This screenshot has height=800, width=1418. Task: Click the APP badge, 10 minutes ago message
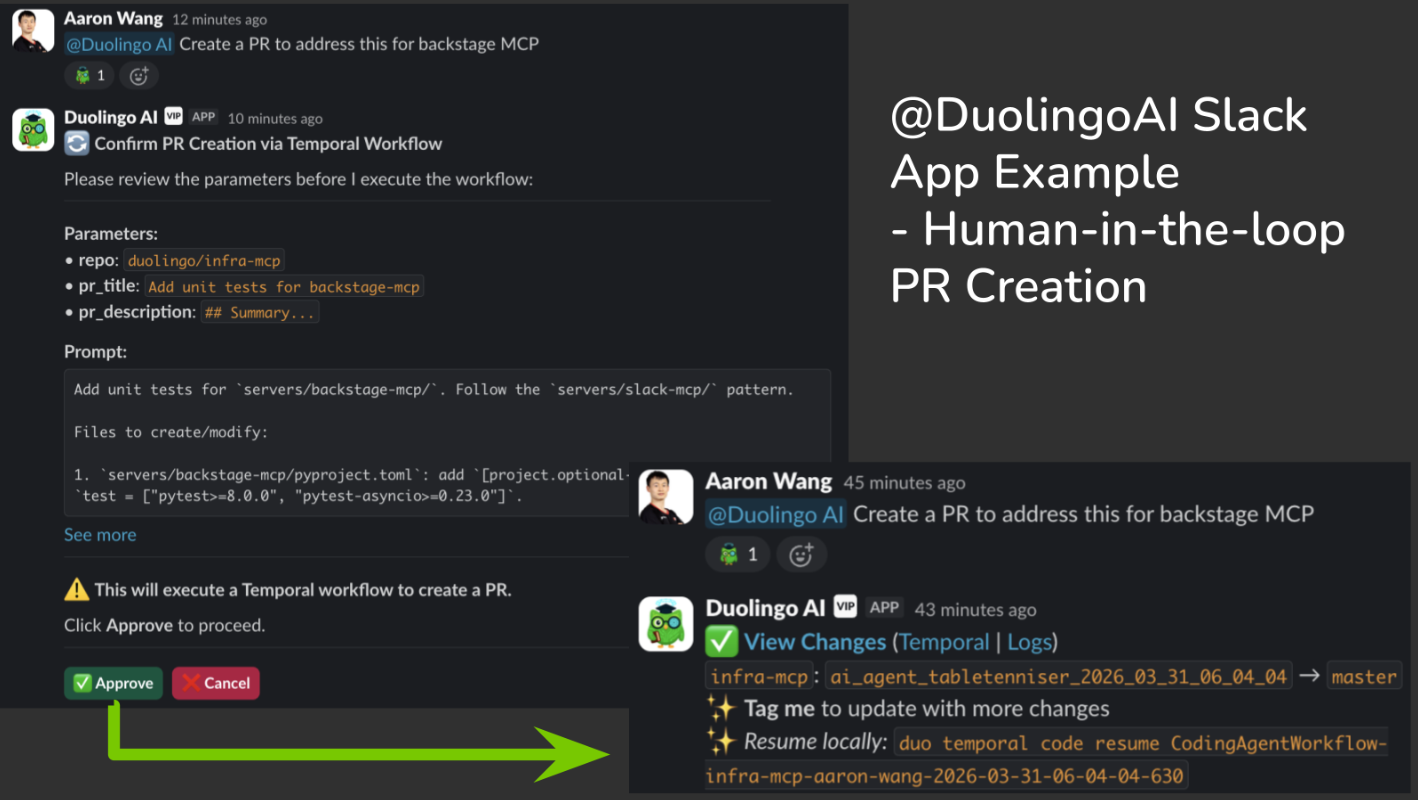(204, 116)
